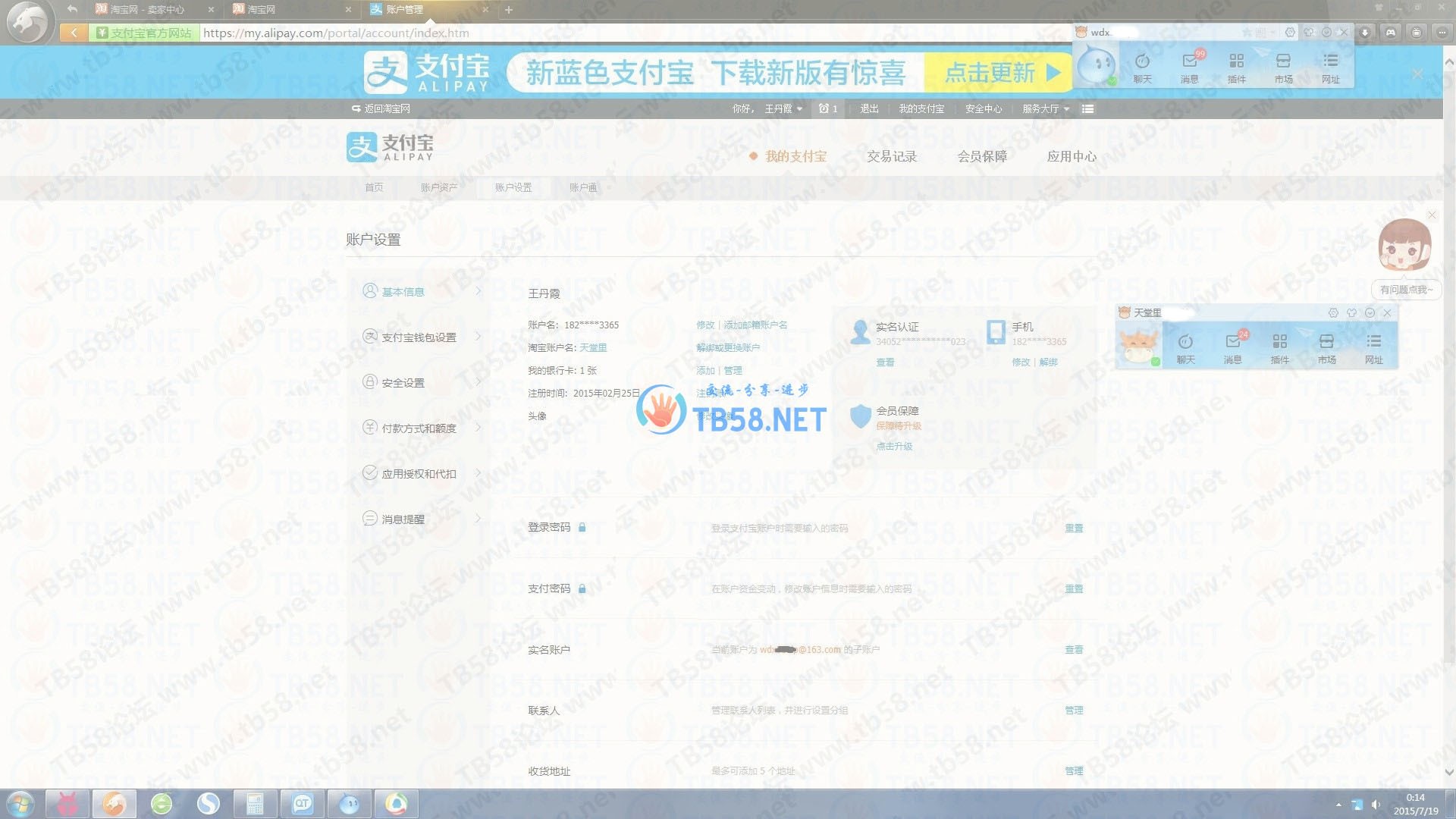1456x819 pixels.
Task: Click the 会员保障 shield icon
Action: pos(860,416)
